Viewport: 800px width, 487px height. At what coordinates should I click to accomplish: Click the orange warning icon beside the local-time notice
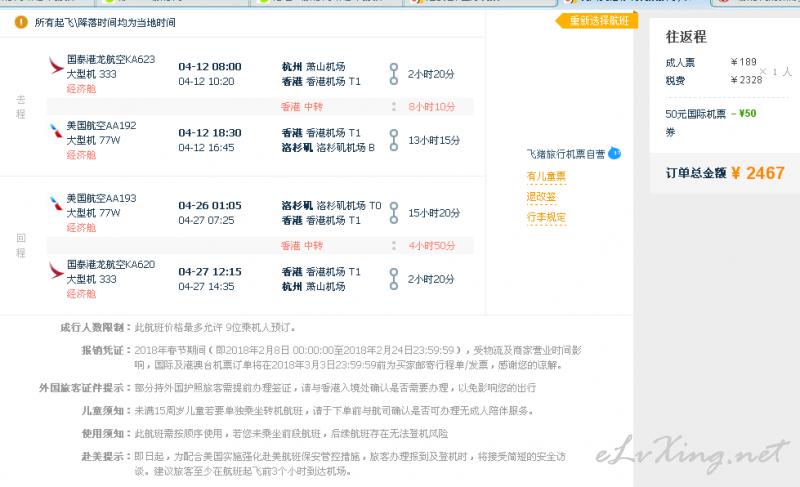coord(21,22)
